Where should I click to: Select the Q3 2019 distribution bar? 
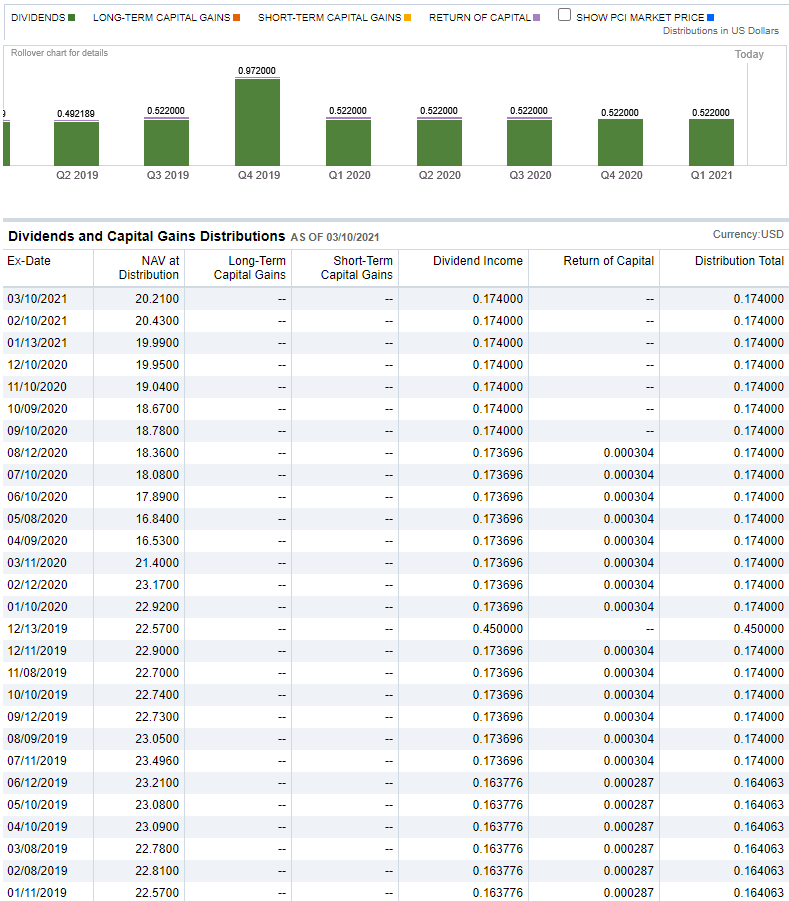167,142
